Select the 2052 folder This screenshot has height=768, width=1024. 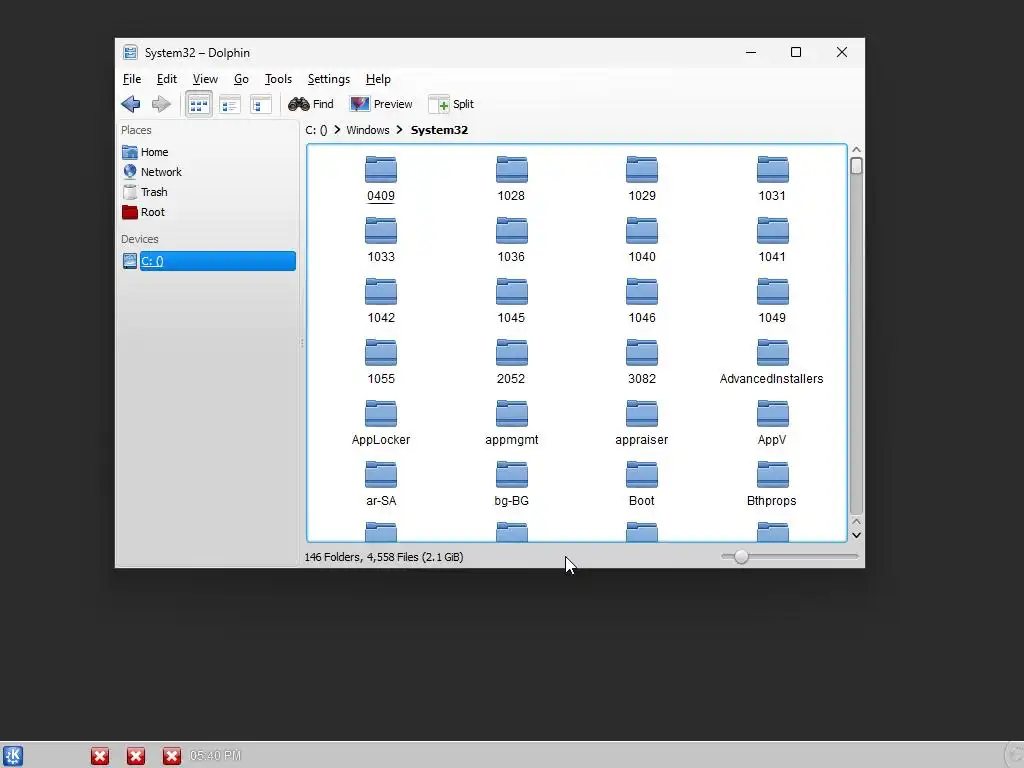click(x=511, y=362)
